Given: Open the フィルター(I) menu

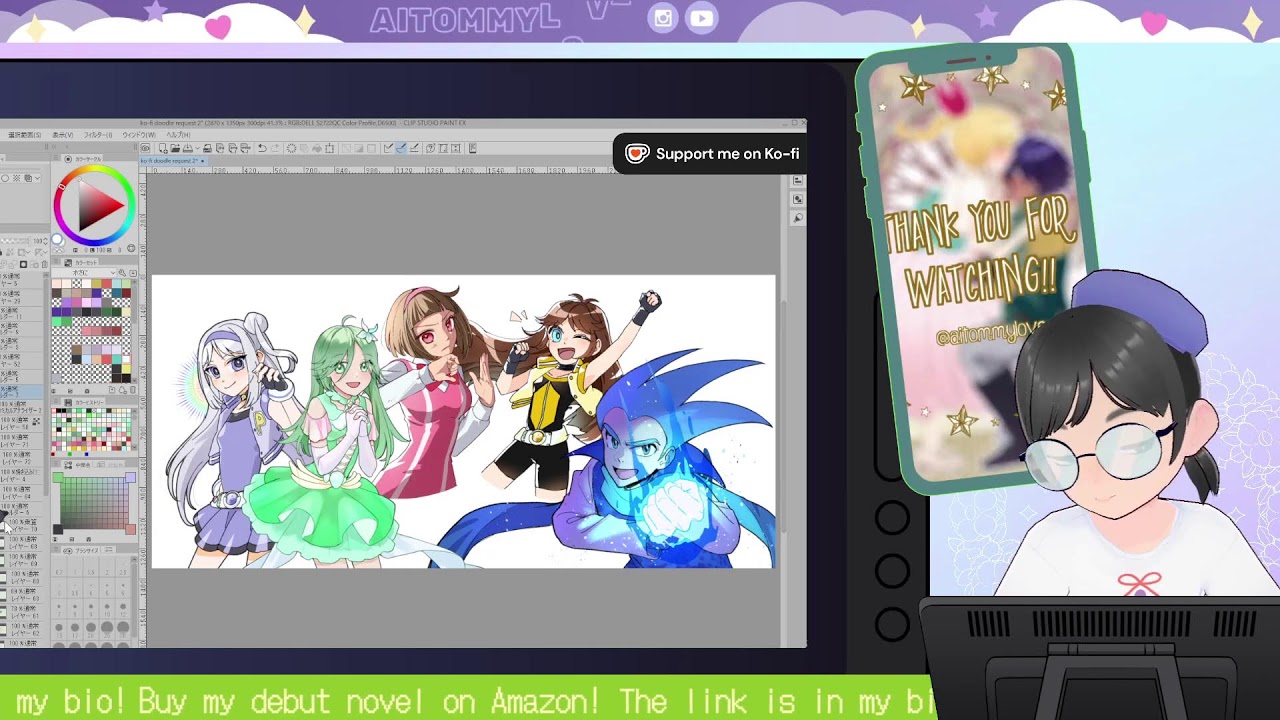Looking at the screenshot, I should pyautogui.click(x=97, y=135).
